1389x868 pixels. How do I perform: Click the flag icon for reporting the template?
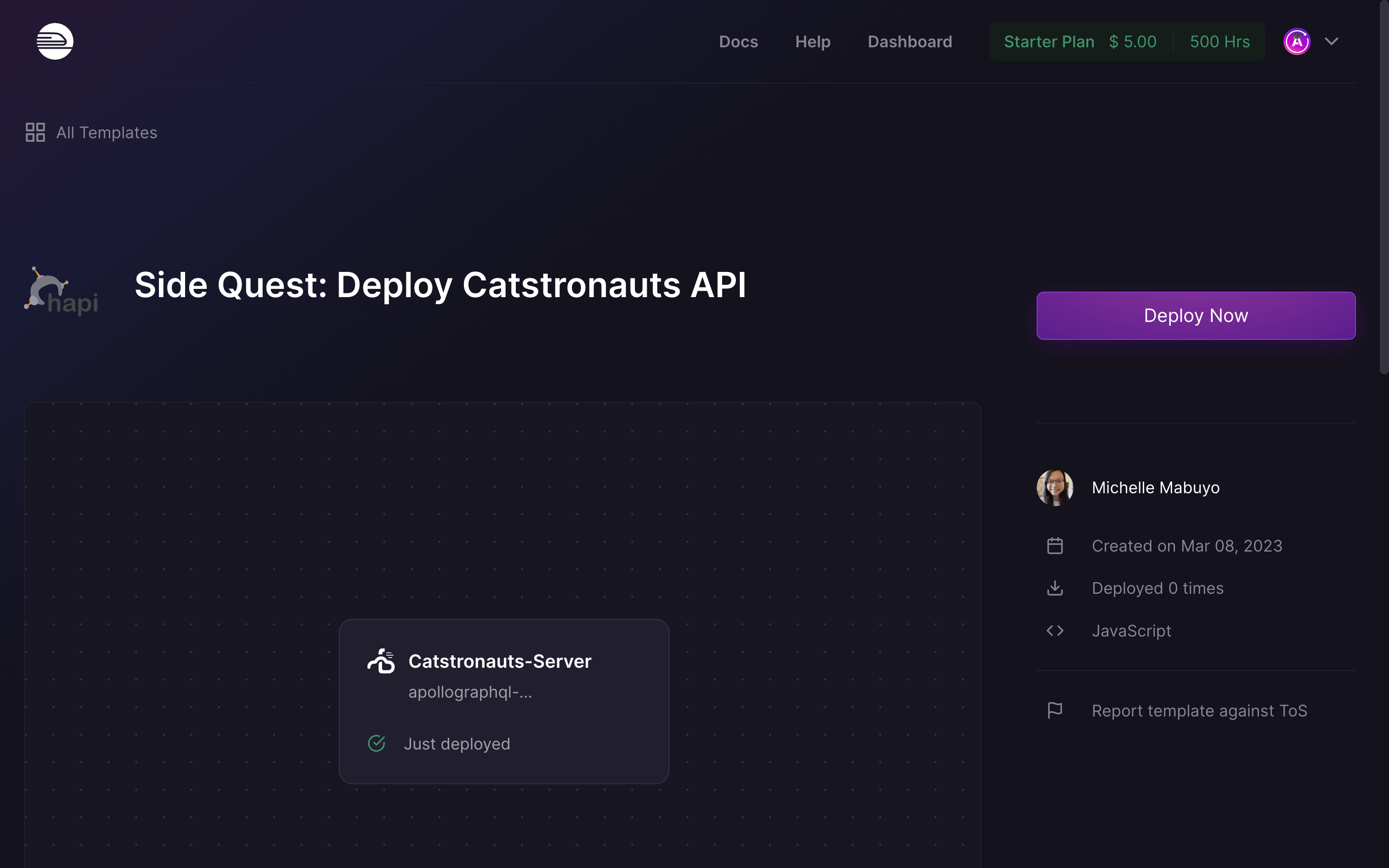1055,710
